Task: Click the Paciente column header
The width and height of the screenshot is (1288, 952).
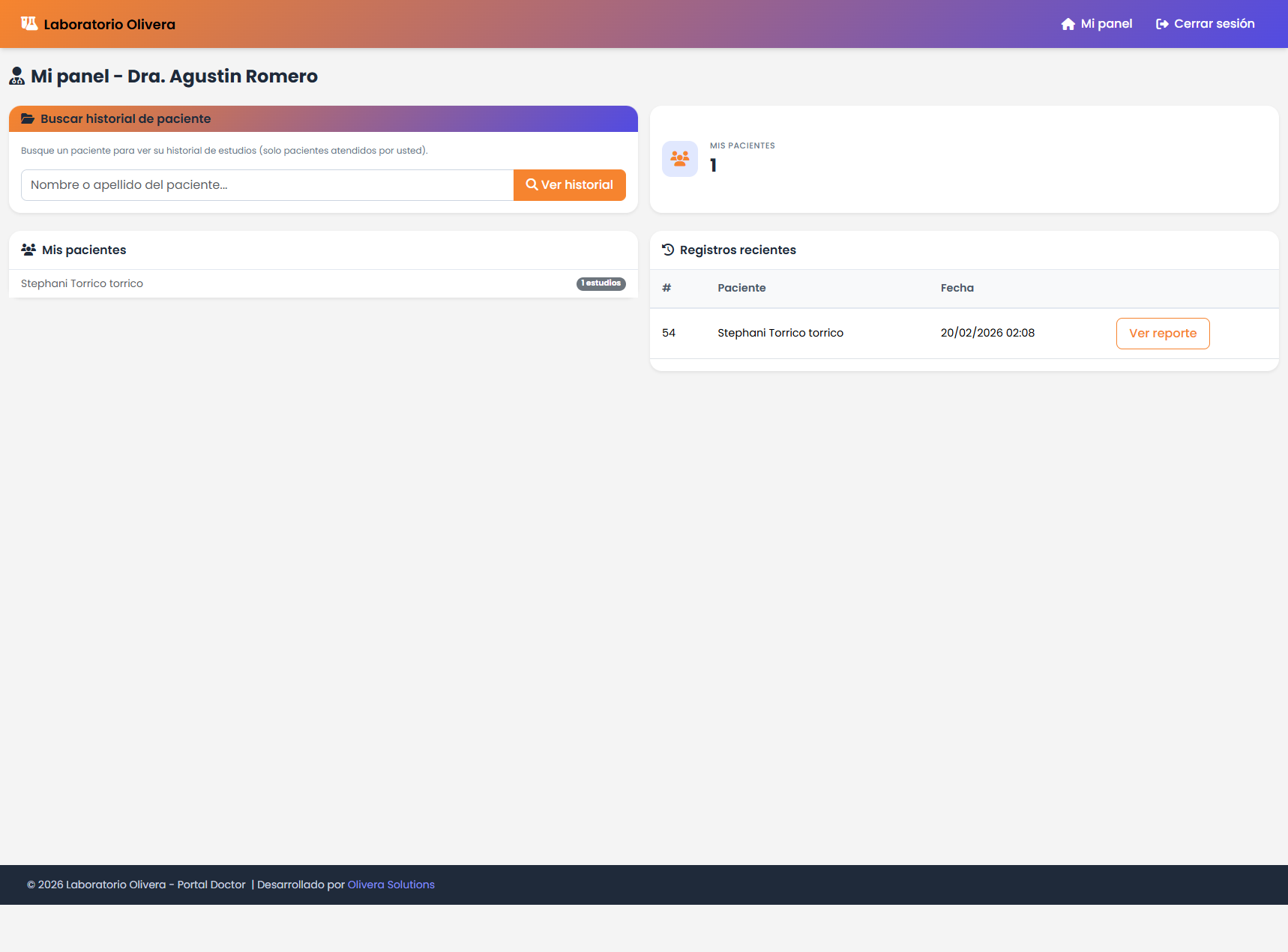Action: (741, 289)
